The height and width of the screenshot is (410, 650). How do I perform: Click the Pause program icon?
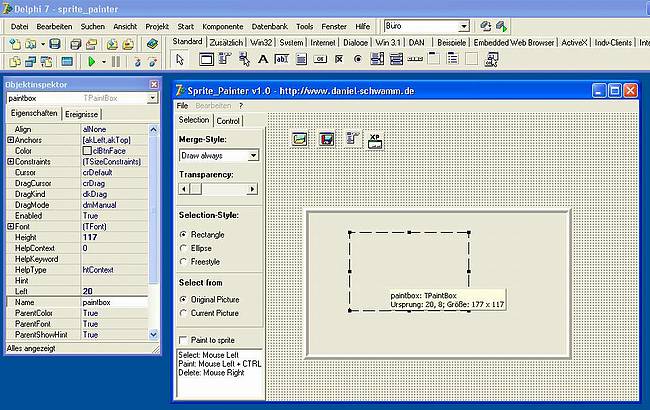(116, 62)
